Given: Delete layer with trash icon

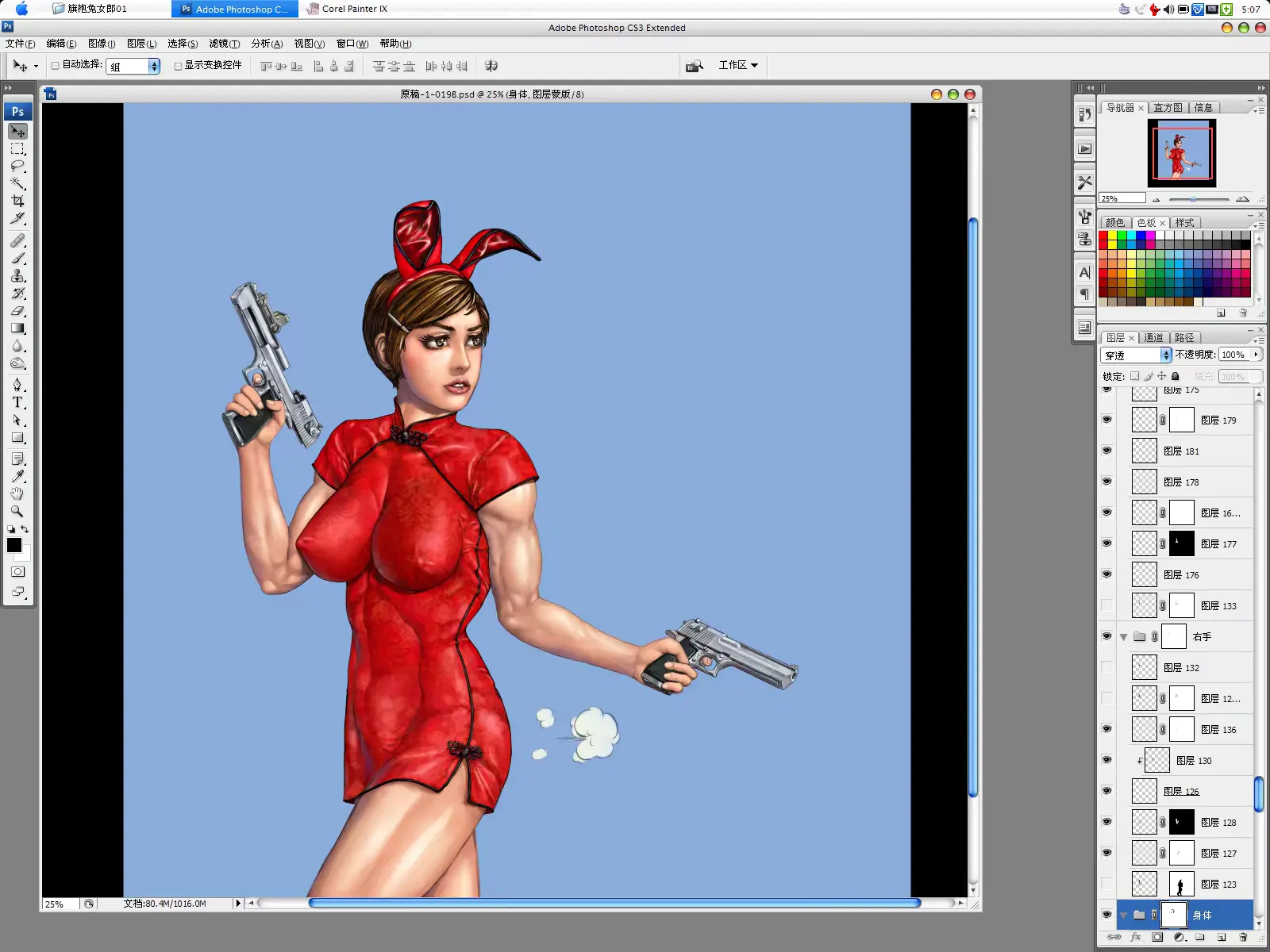Looking at the screenshot, I should 1243,937.
